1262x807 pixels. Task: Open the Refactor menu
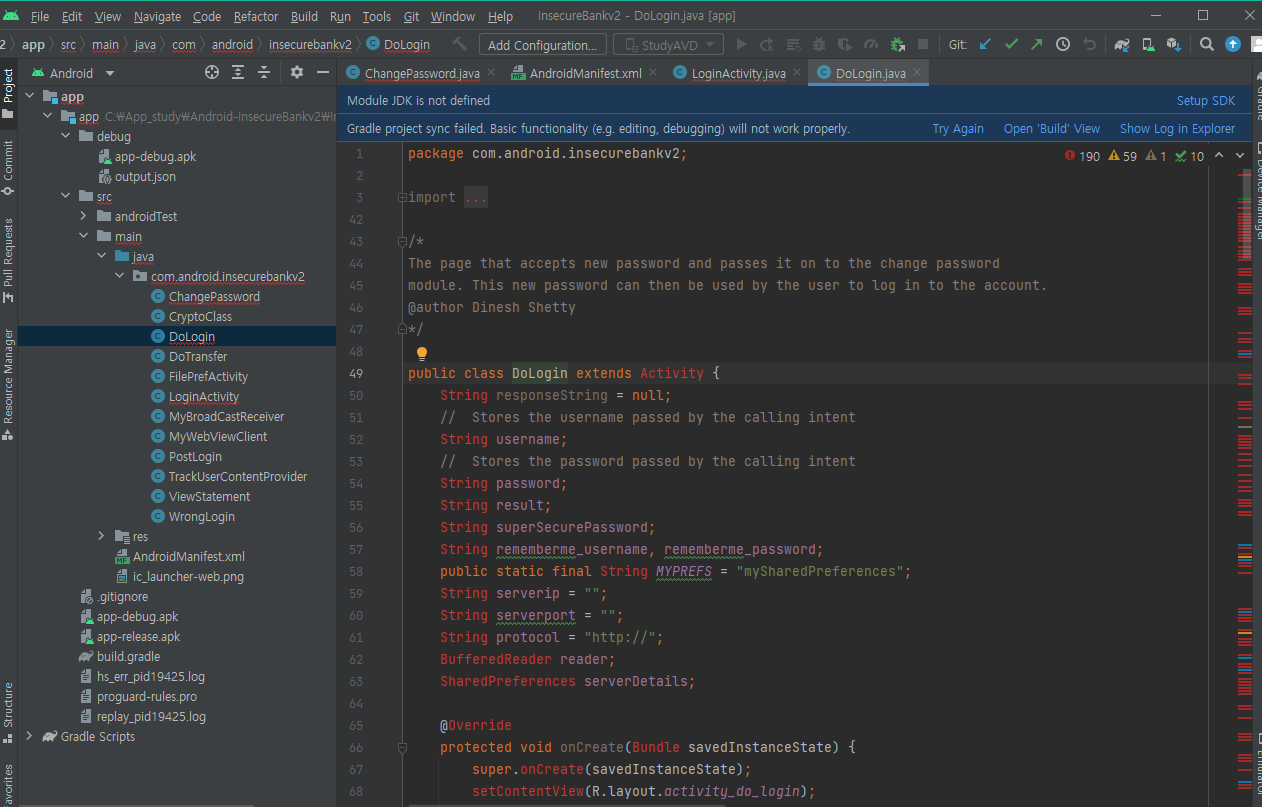(256, 16)
